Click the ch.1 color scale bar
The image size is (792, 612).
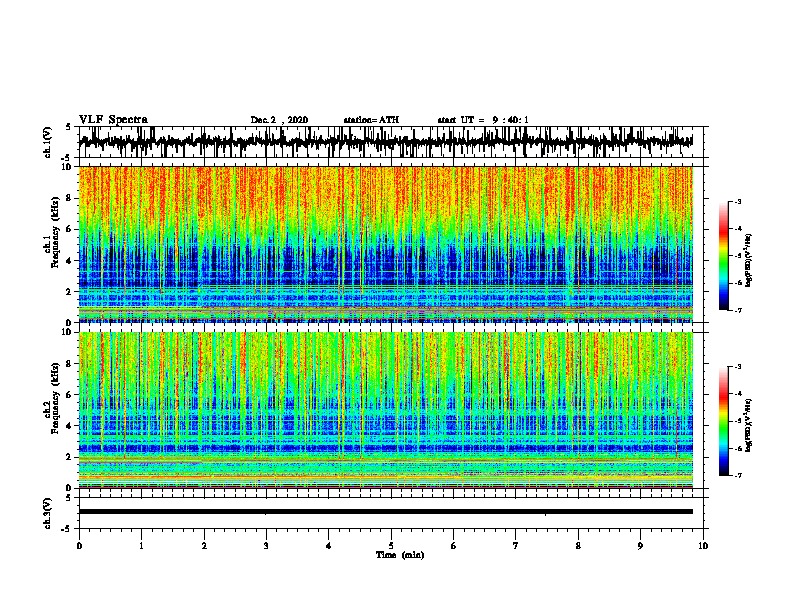(x=723, y=256)
